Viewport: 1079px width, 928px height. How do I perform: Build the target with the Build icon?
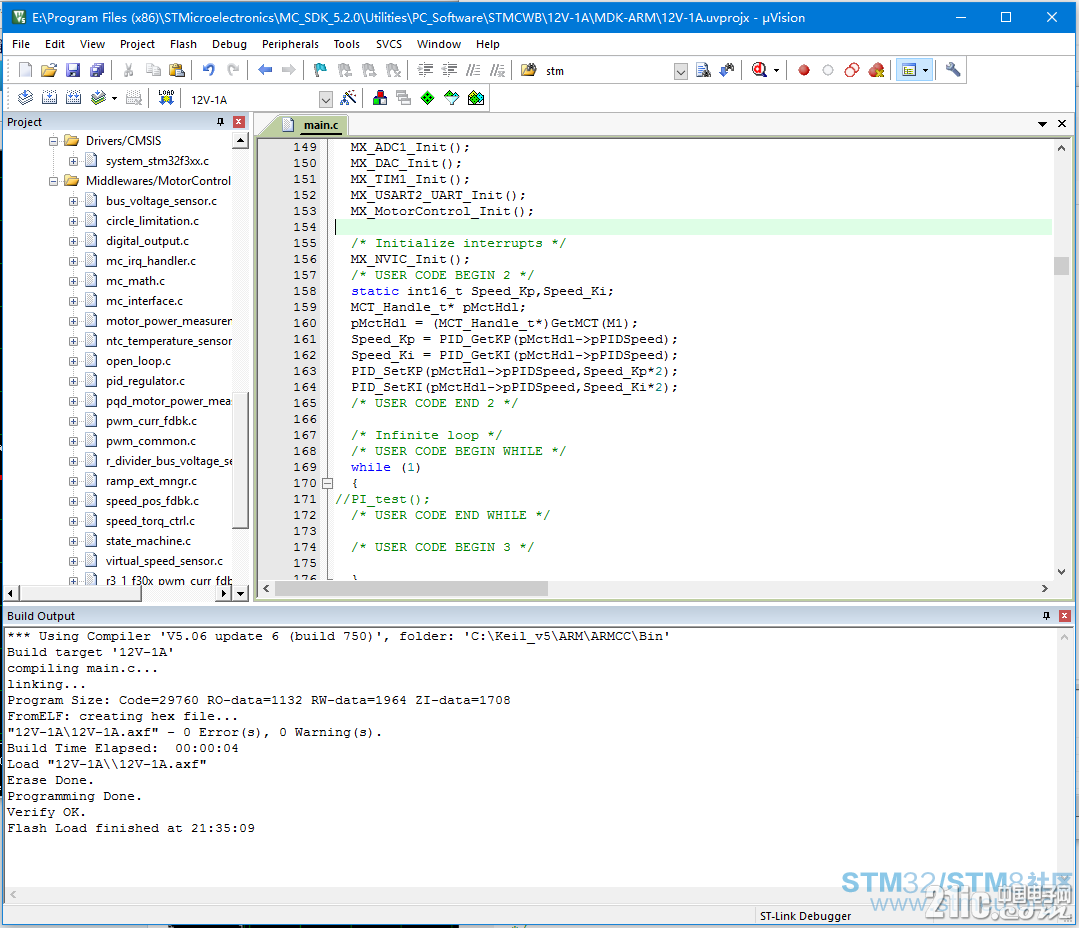[x=50, y=98]
